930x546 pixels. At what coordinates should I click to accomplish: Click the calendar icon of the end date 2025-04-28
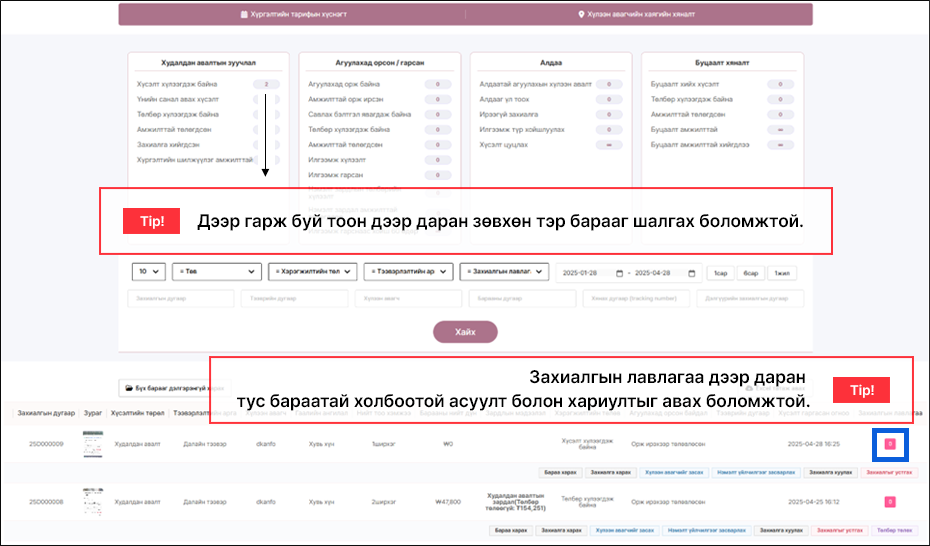pos(693,272)
